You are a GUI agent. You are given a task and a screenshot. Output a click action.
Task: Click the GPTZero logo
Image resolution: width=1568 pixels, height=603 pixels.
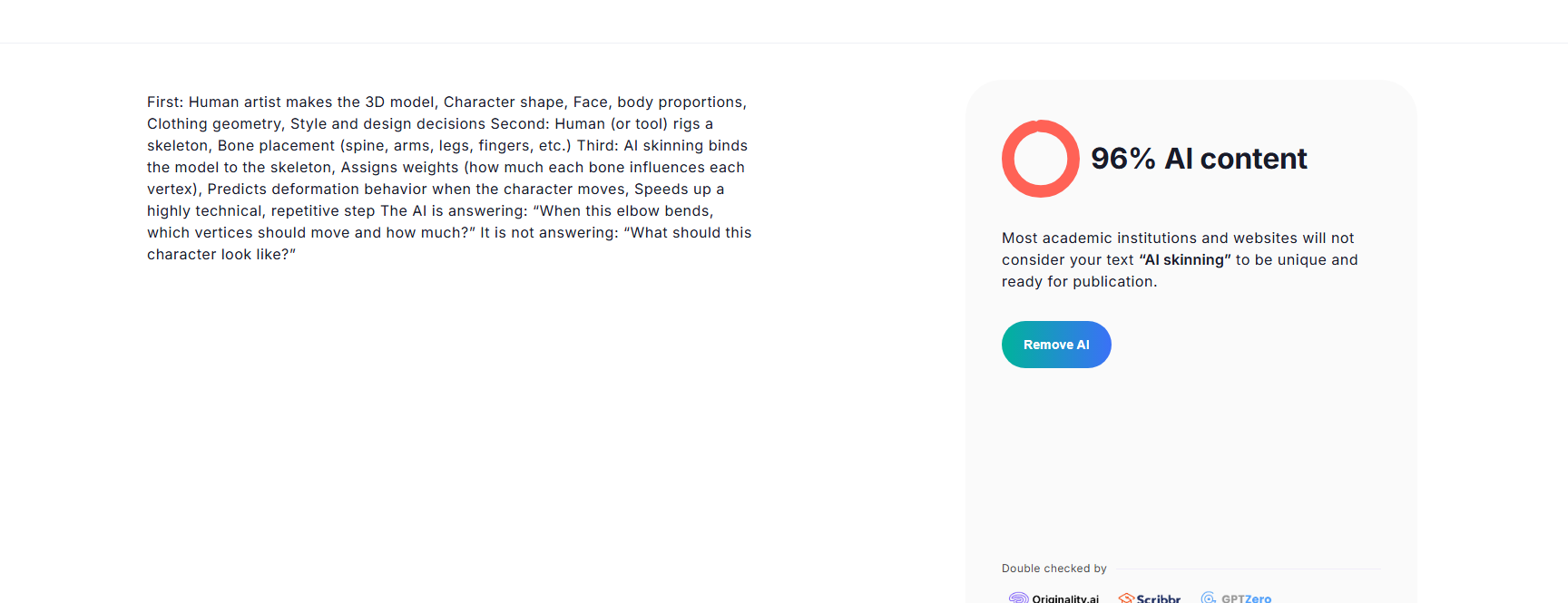pos(1236,598)
